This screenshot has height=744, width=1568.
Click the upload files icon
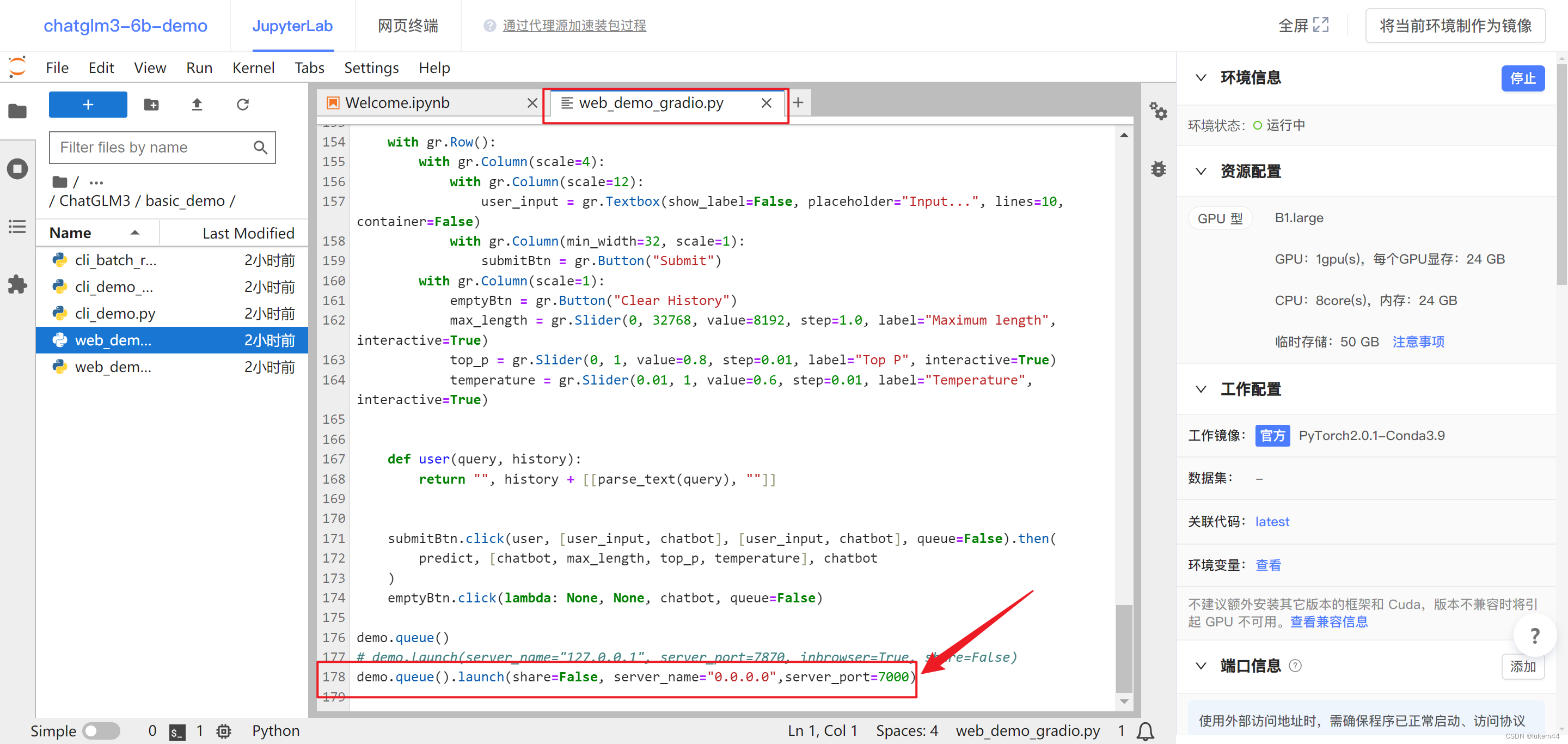(197, 105)
